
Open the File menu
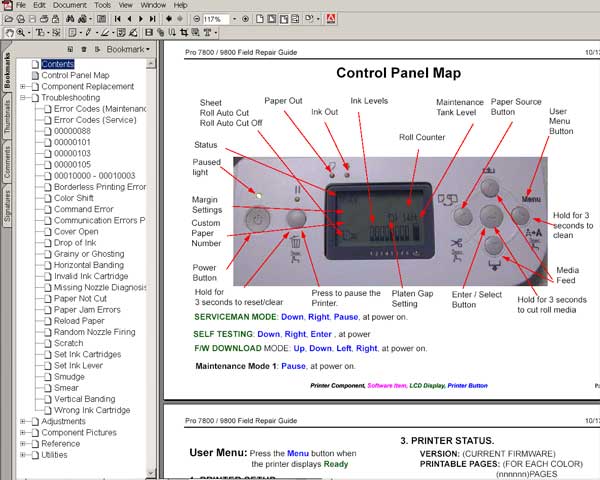click(x=21, y=5)
